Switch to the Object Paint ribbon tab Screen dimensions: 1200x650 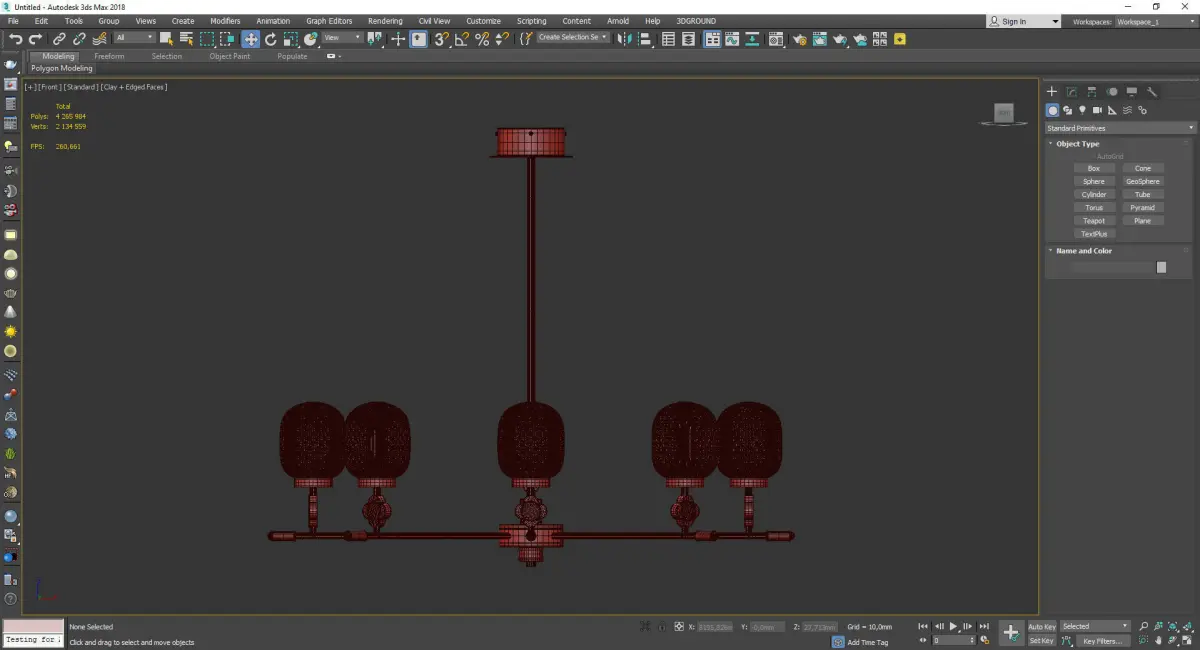[229, 56]
